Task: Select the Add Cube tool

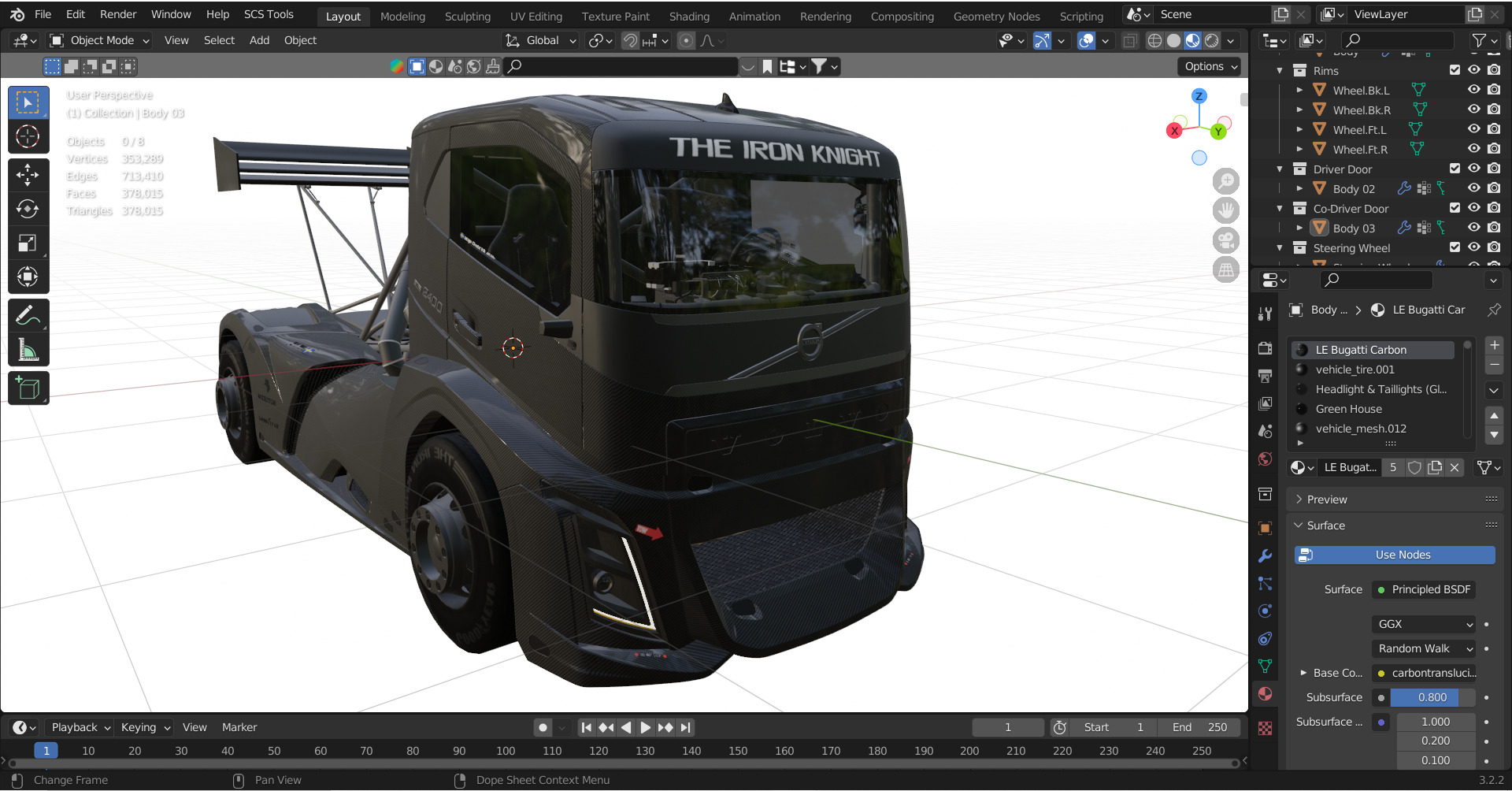Action: click(28, 388)
